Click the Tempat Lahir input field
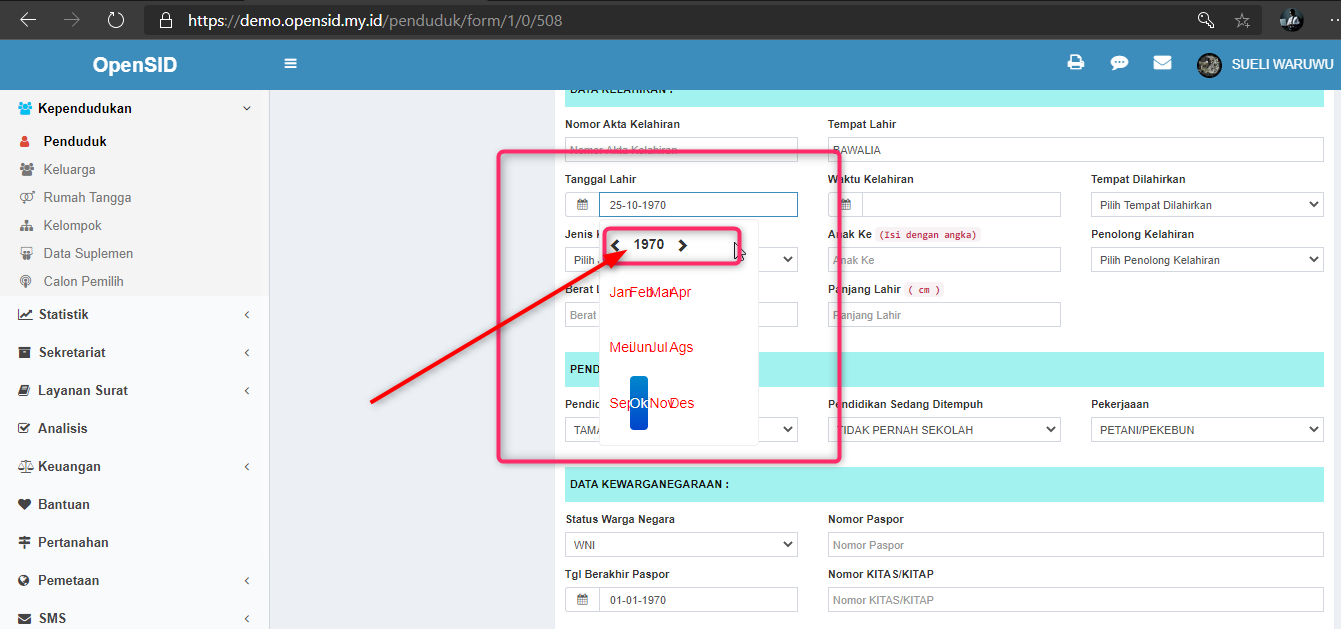This screenshot has width=1341, height=629. tap(1076, 150)
